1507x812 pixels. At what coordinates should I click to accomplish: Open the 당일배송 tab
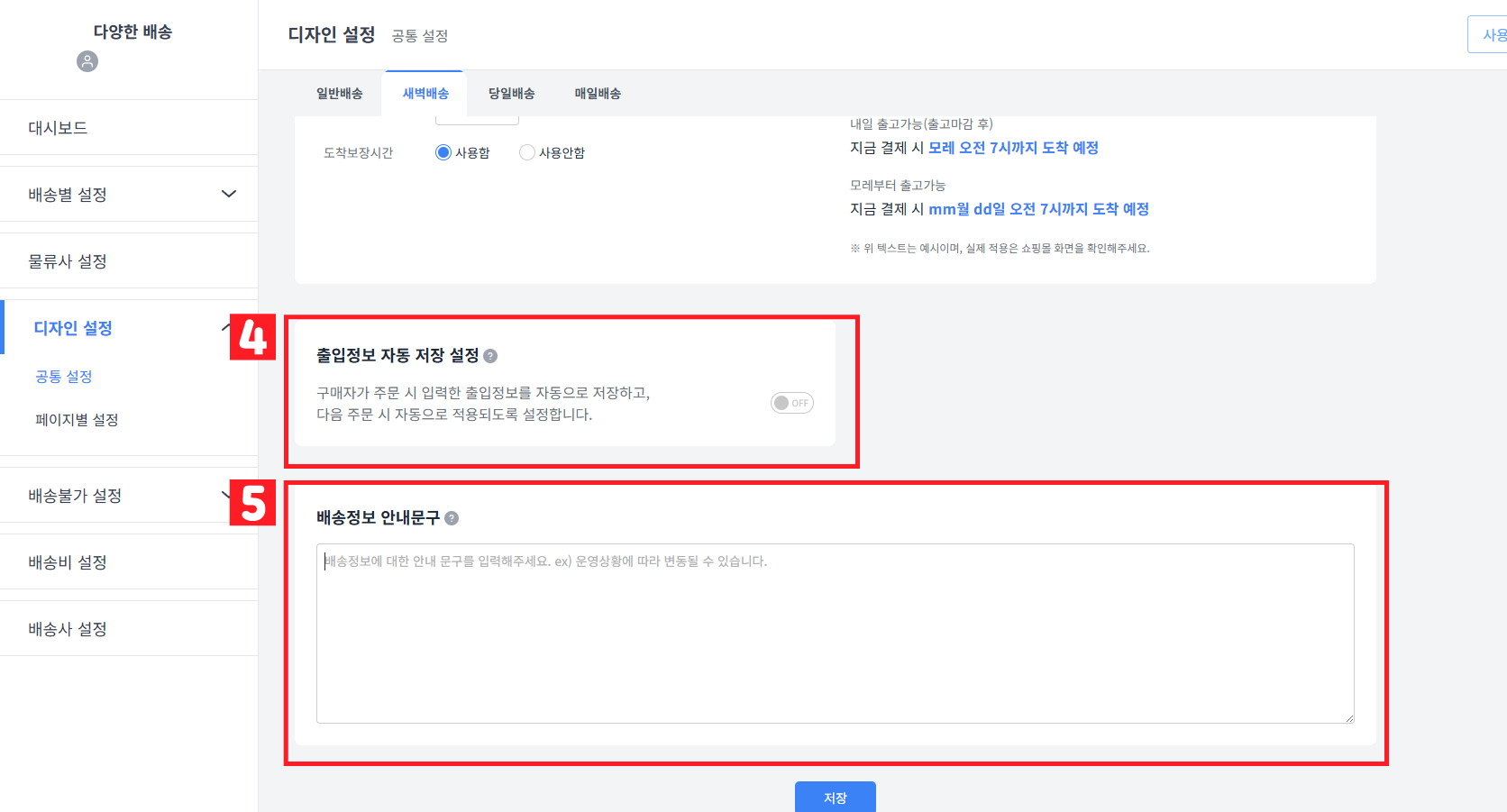click(x=511, y=93)
